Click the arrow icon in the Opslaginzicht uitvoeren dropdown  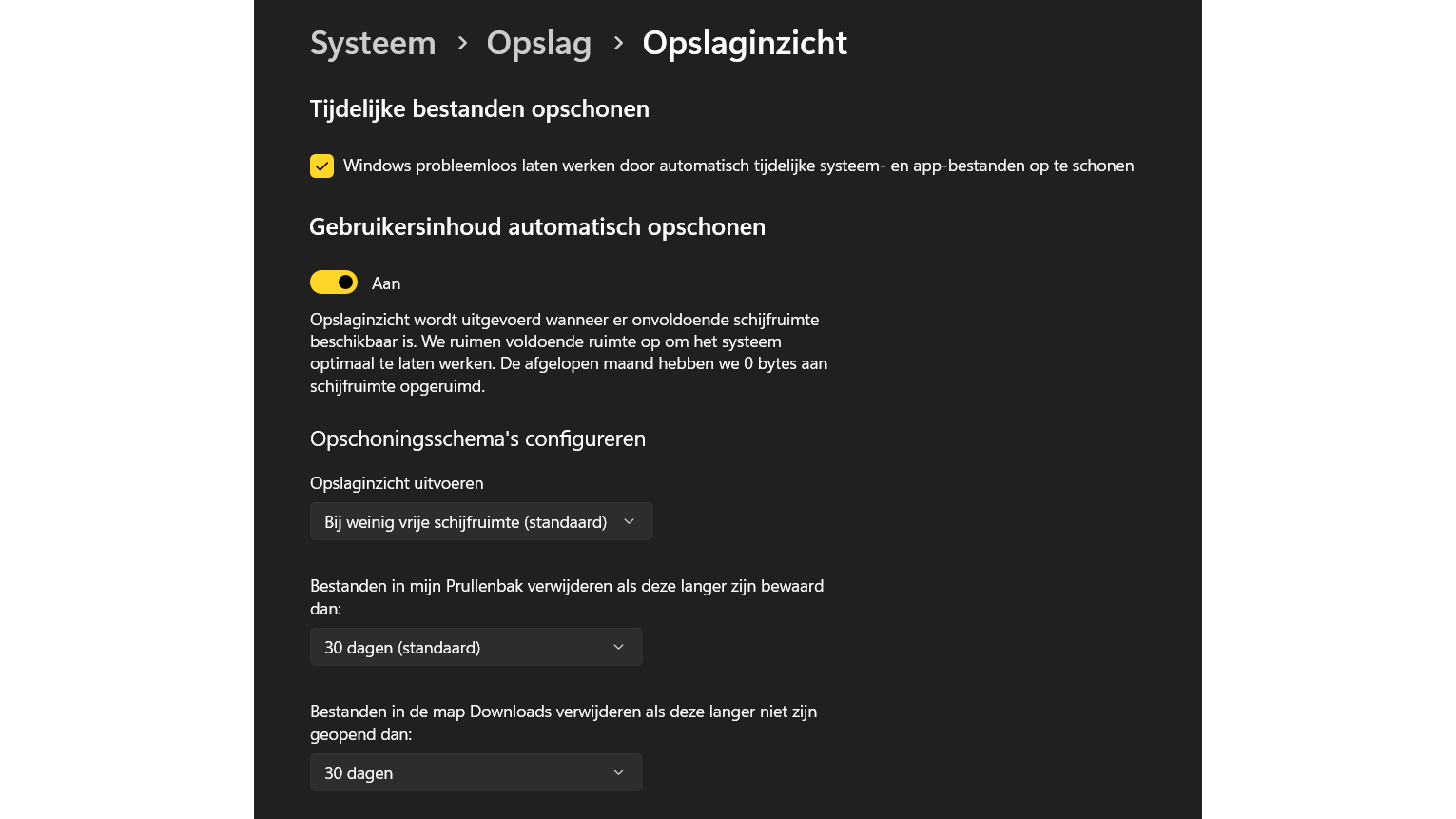pos(629,521)
